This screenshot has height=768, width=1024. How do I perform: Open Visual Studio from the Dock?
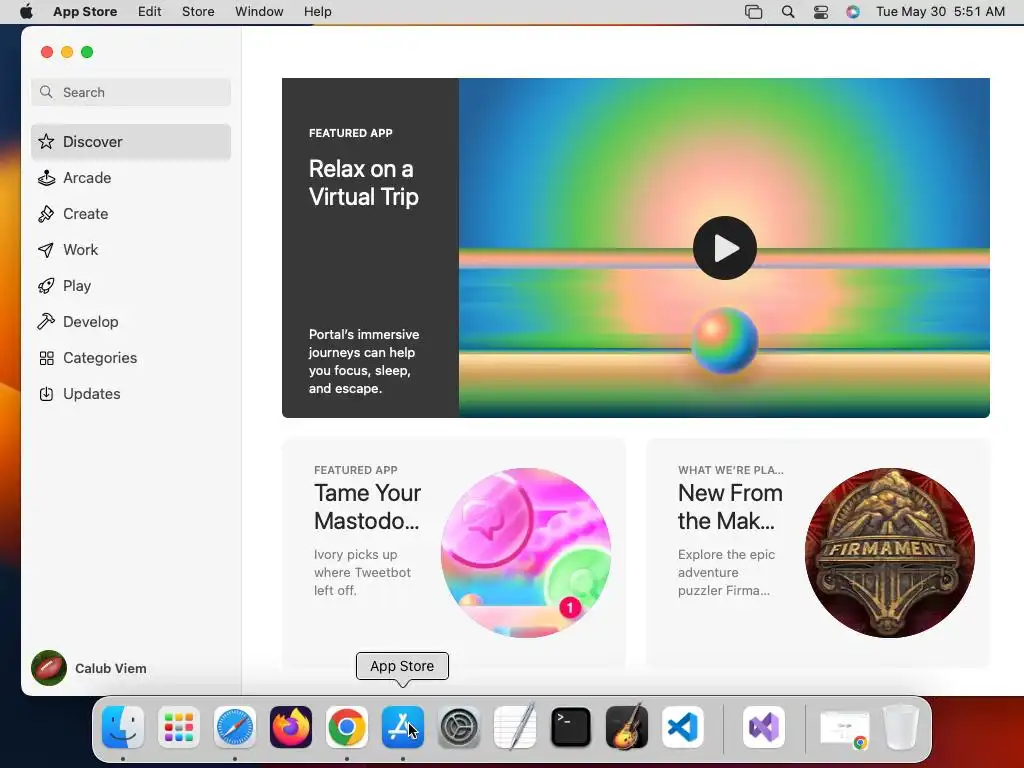764,727
